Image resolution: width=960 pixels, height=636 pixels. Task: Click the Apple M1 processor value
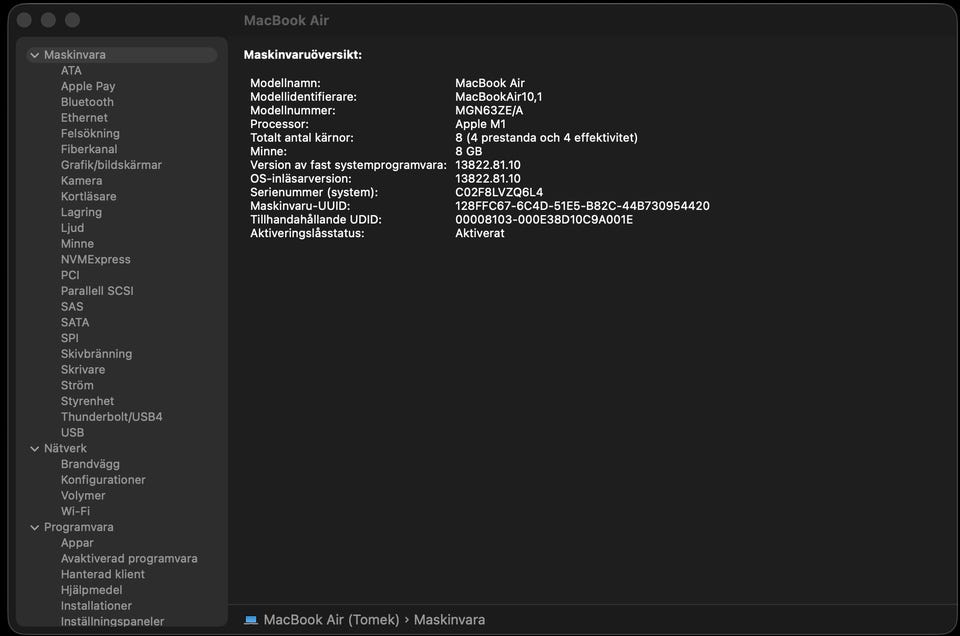(x=481, y=124)
